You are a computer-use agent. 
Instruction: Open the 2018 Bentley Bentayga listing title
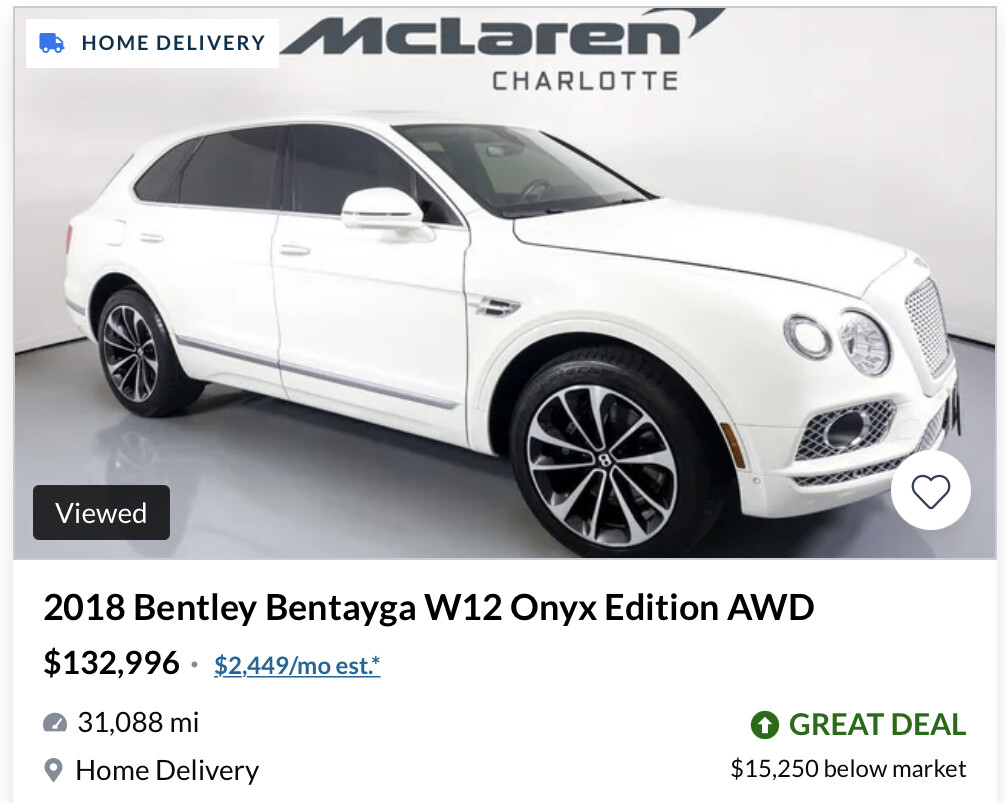click(x=429, y=607)
